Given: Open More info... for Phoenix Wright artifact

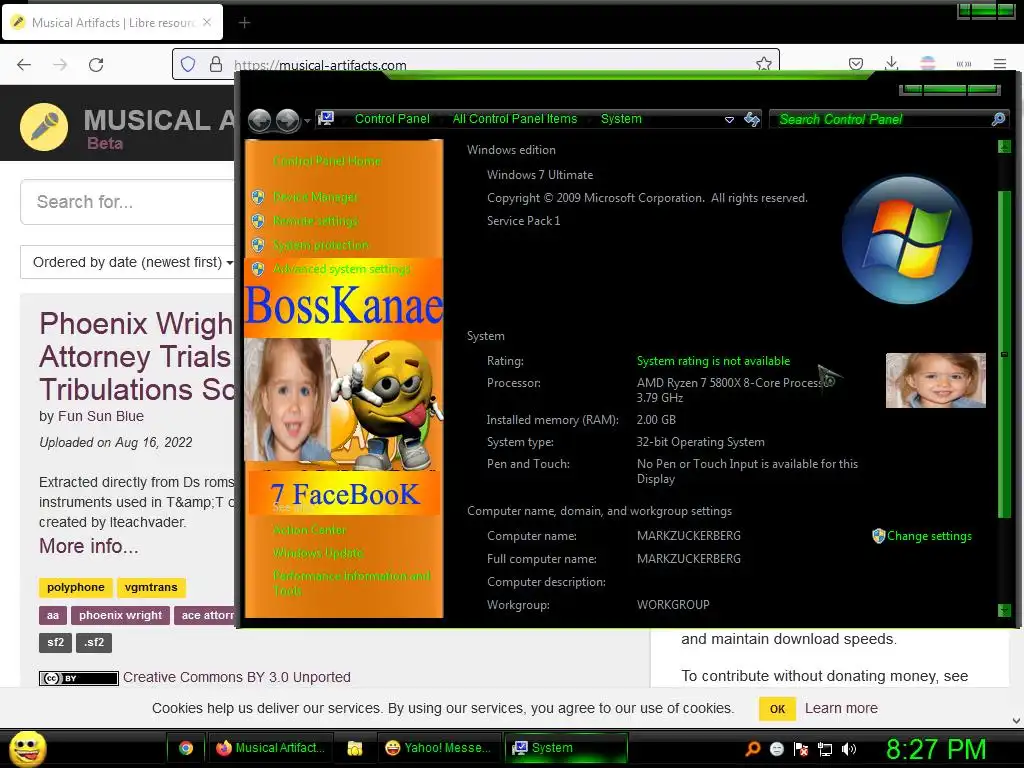Looking at the screenshot, I should point(89,545).
